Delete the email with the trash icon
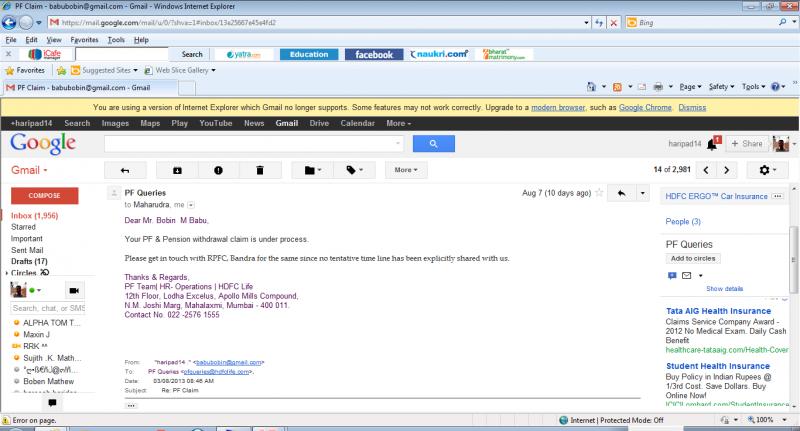The image size is (800, 431). 260,170
